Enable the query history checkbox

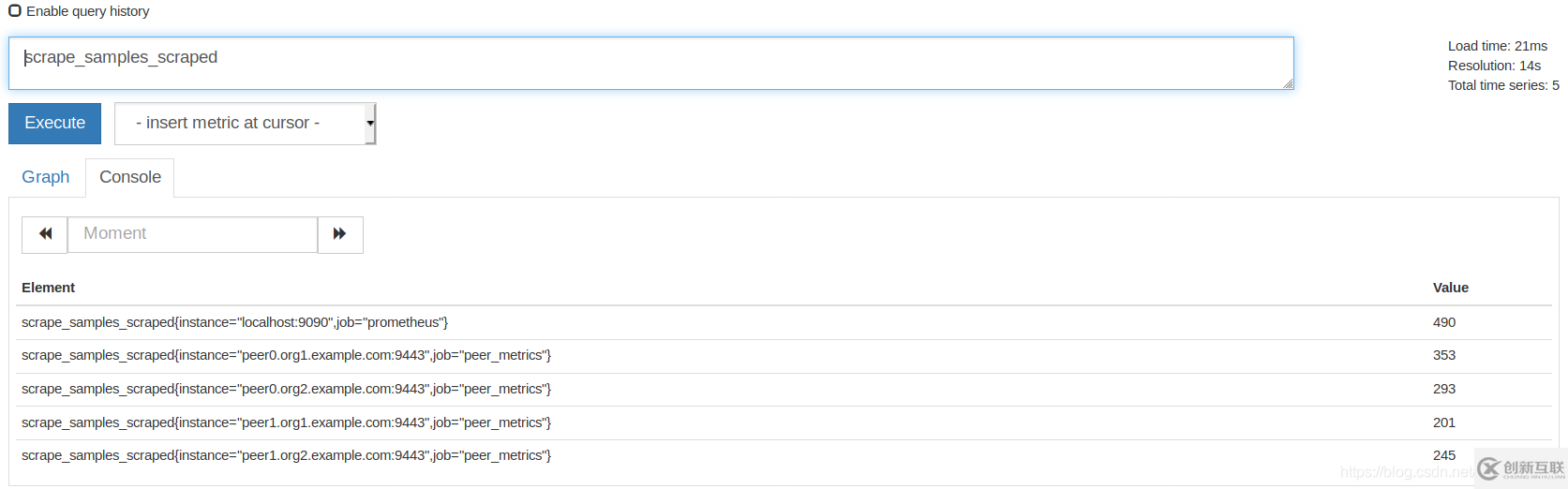[x=15, y=11]
